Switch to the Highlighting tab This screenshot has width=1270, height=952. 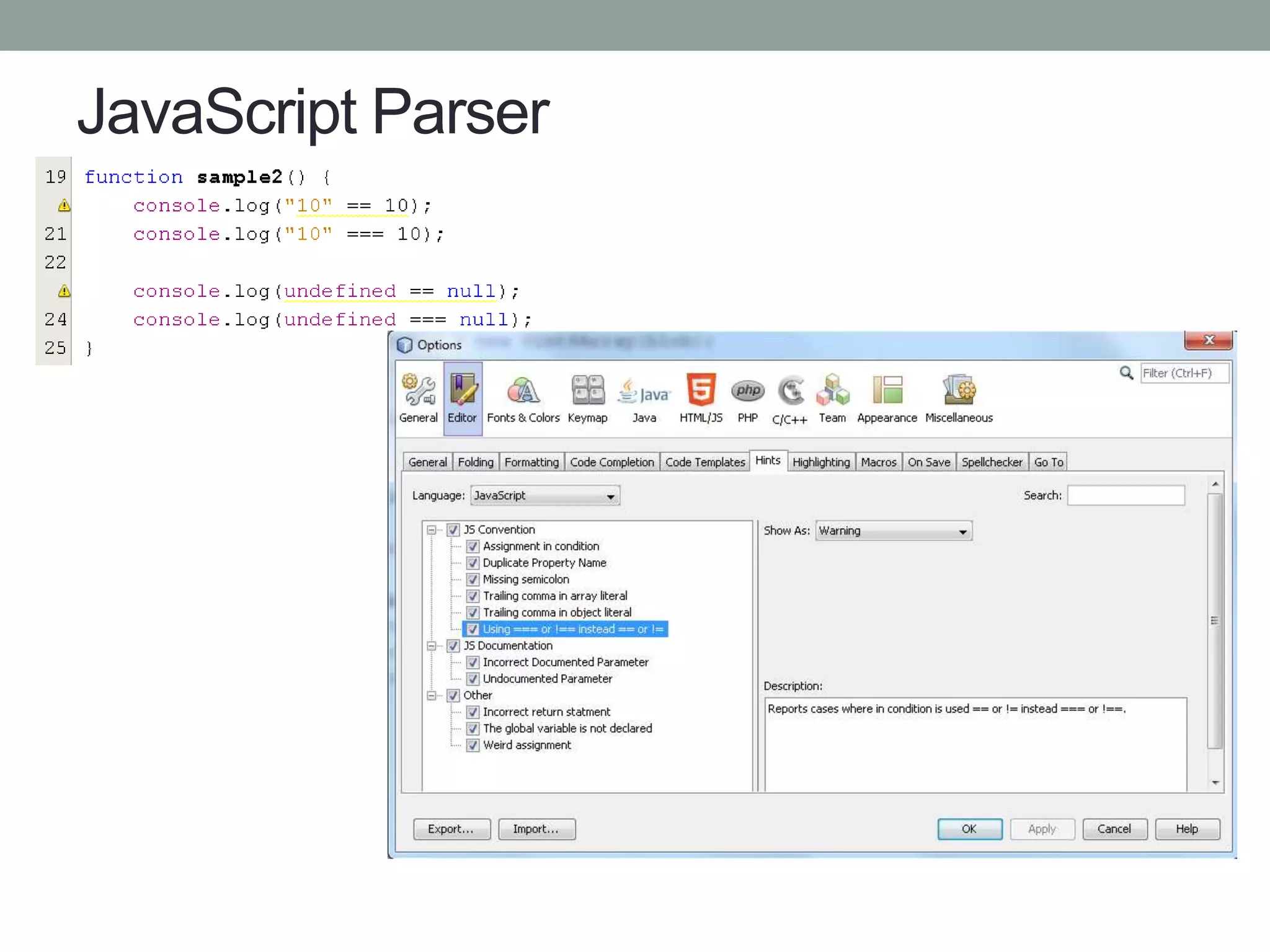[821, 462]
